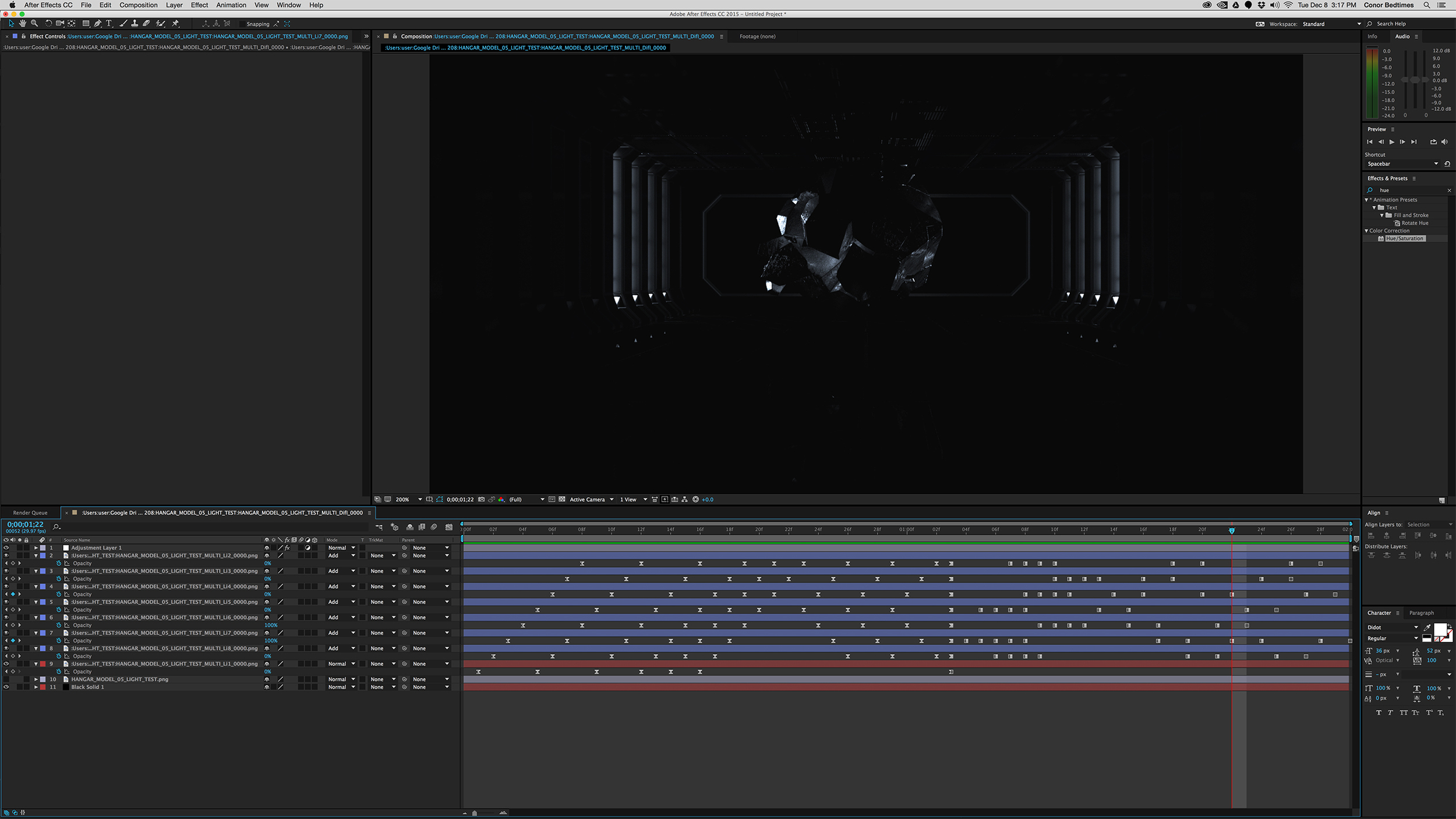Image resolution: width=1456 pixels, height=819 pixels.
Task: Expand Adjustment Layer 1 properties
Action: tap(36, 548)
